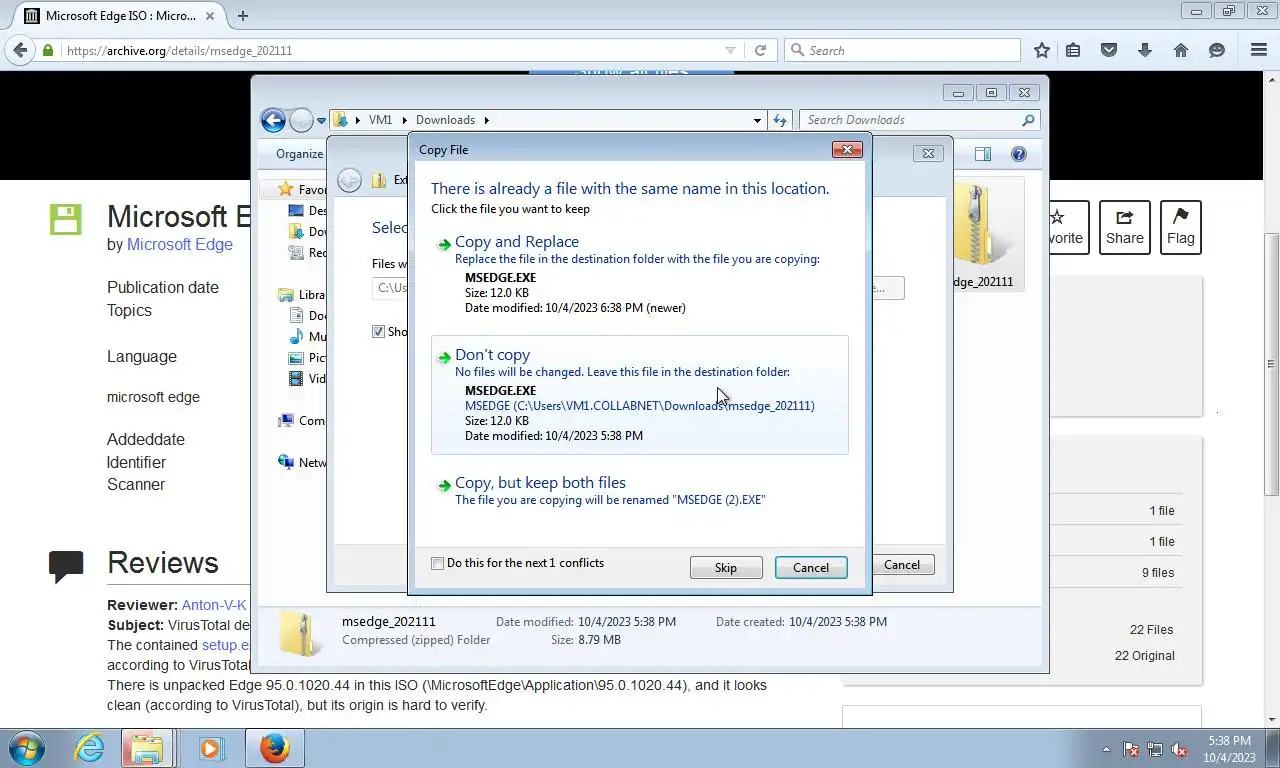This screenshot has height=768, width=1280.
Task: Click Downloads in Explorer address breadcrumb
Action: pos(445,120)
